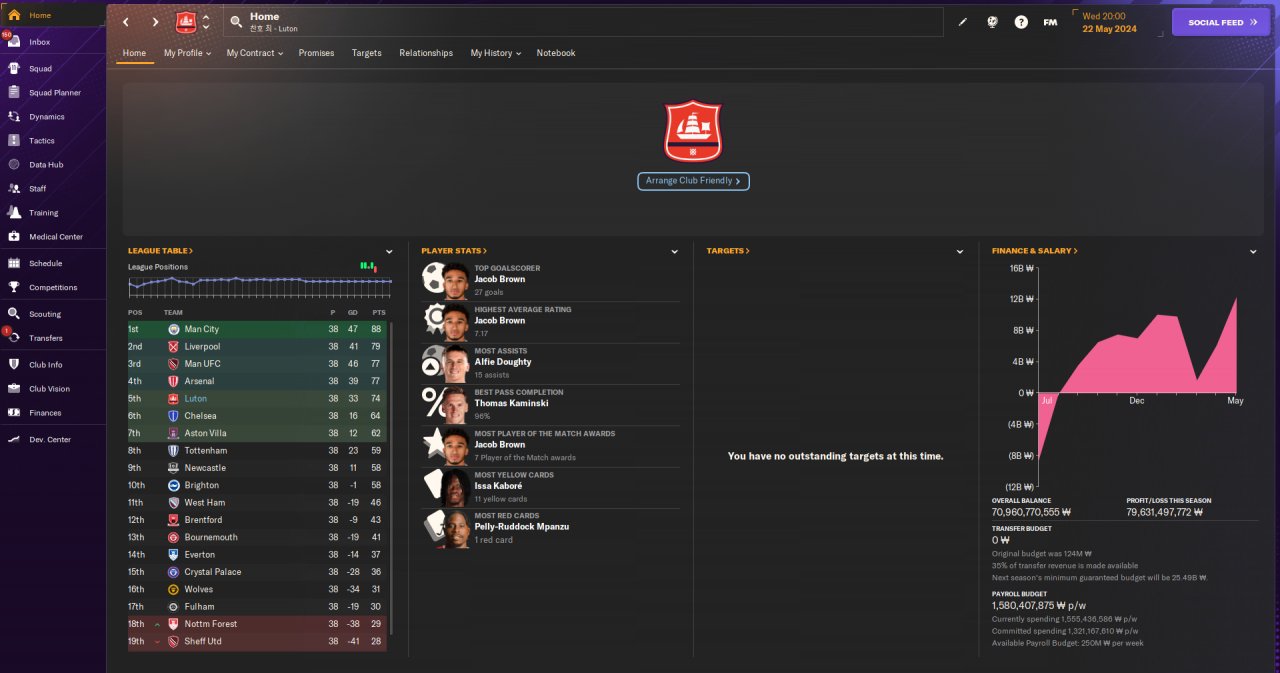Switch to the Targets tab
This screenshot has width=1280, height=673.
(367, 53)
